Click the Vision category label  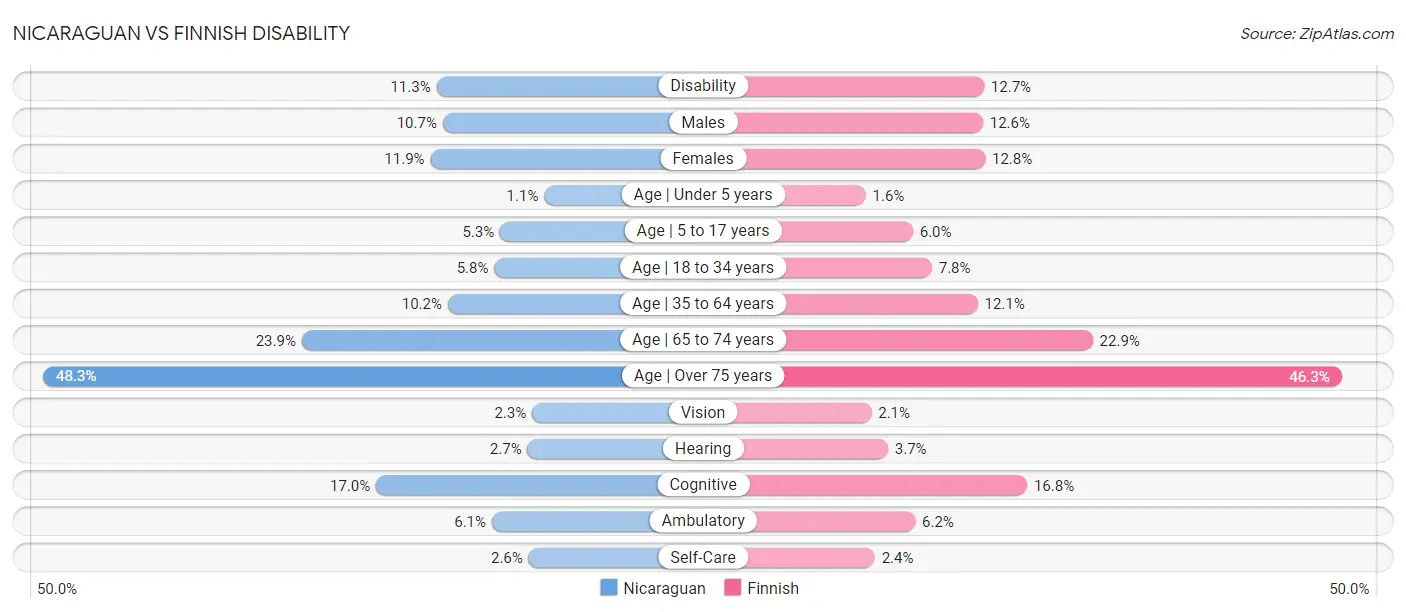coord(703,412)
